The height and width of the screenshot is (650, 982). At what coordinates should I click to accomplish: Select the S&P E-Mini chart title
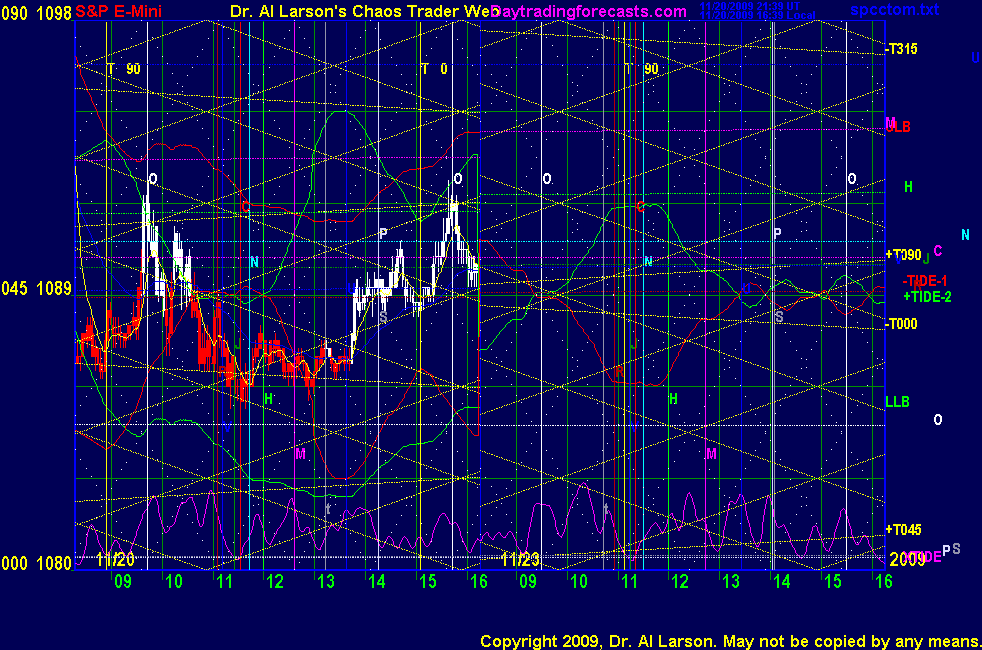coord(119,10)
